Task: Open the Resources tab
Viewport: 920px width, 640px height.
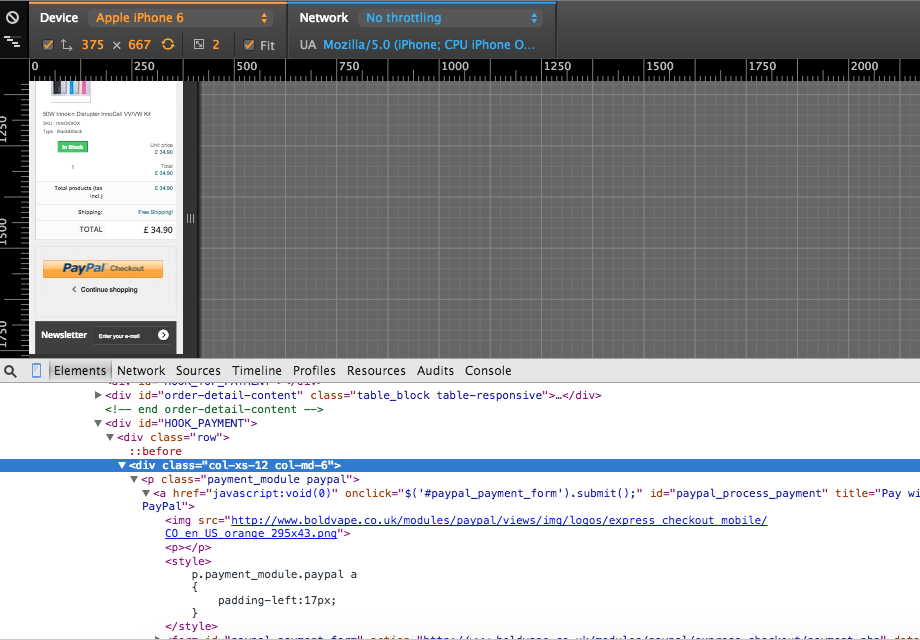Action: tap(376, 371)
